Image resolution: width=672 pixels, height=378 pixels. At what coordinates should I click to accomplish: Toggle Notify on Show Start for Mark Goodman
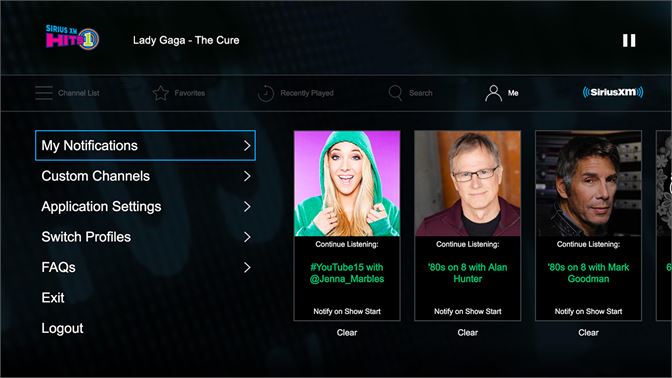pos(588,312)
